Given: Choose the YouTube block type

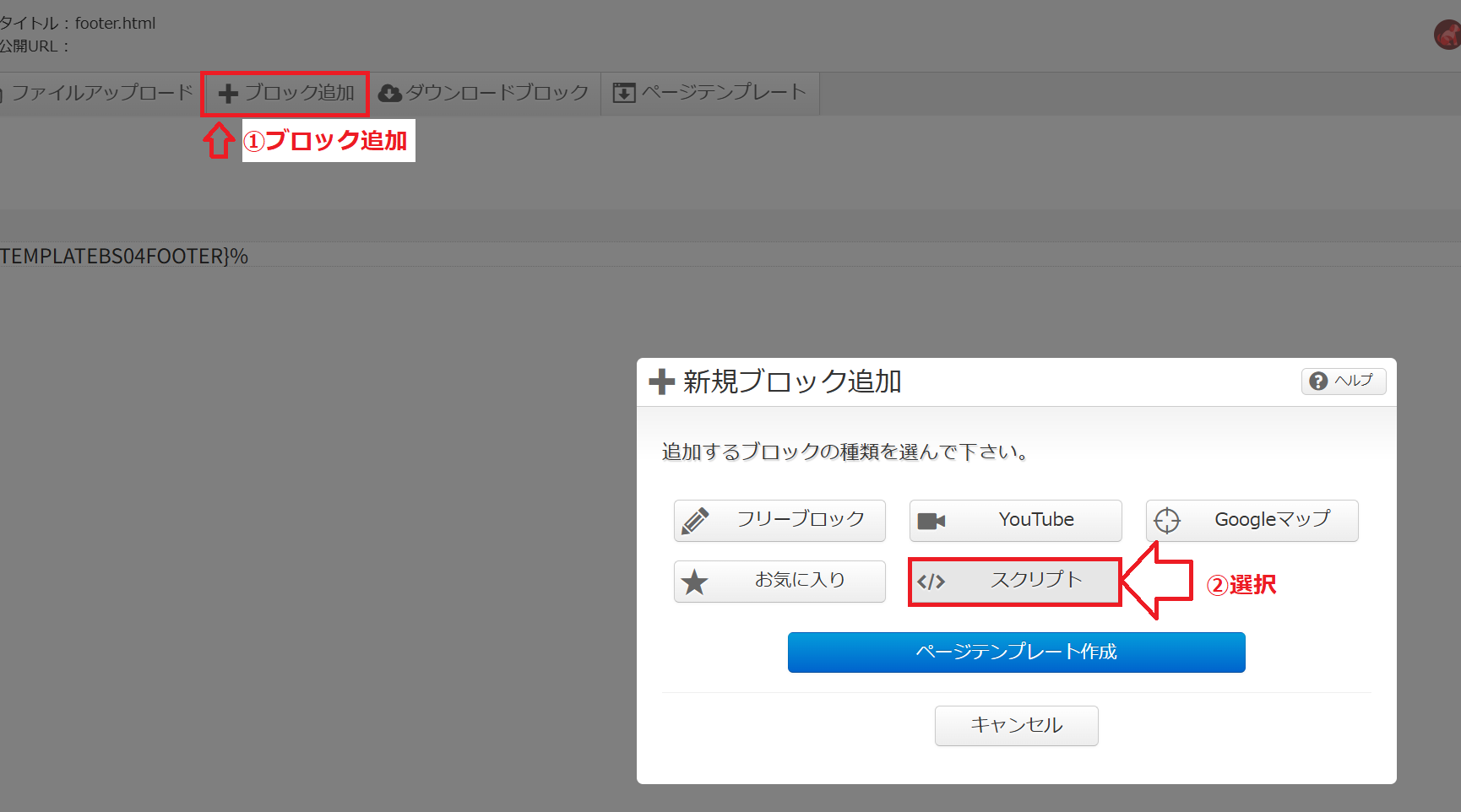Looking at the screenshot, I should point(1016,521).
